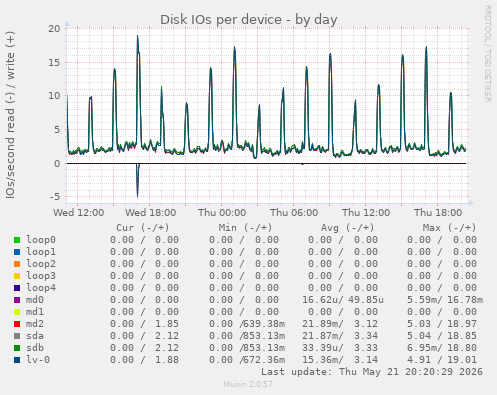Click the loop4 dark blue legend swatch
Image resolution: width=497 pixels, height=395 pixels.
[17, 288]
